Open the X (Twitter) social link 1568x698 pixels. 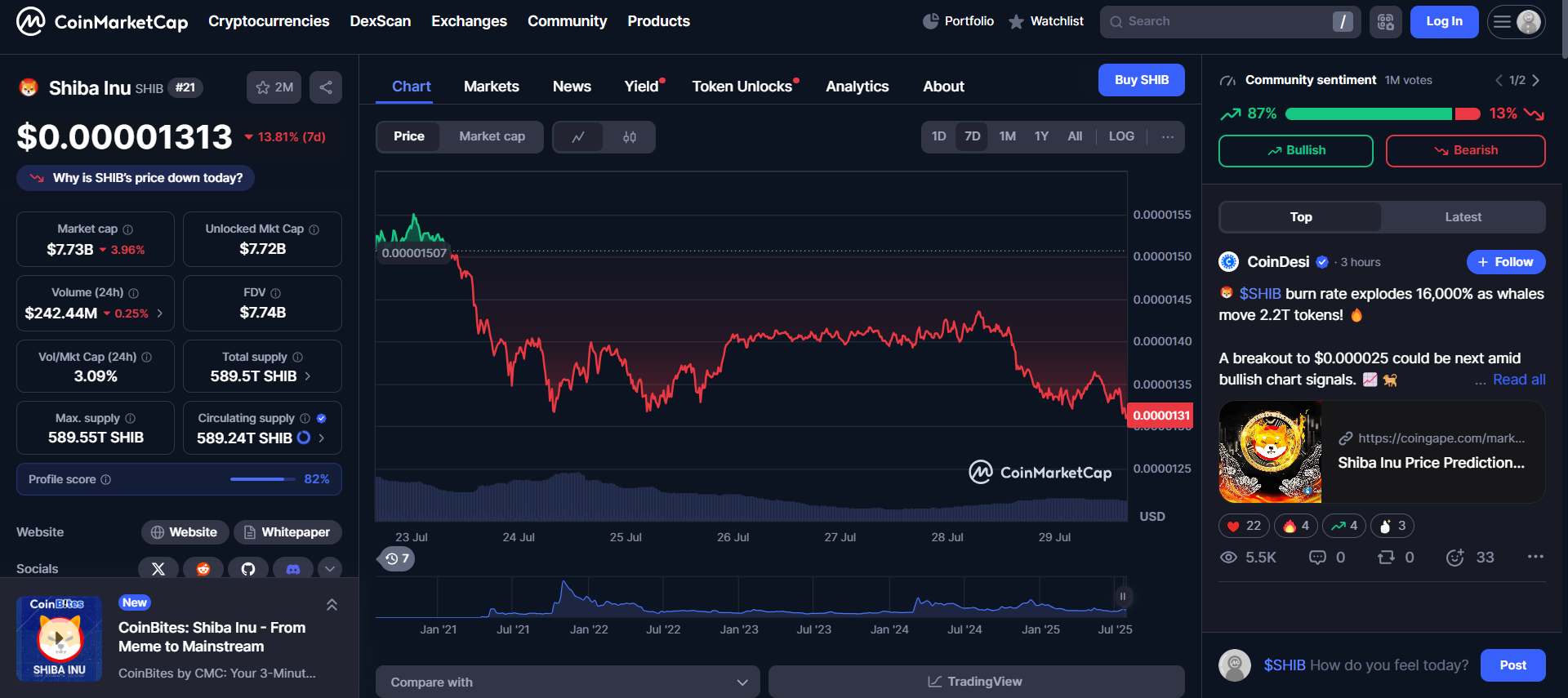tap(158, 569)
